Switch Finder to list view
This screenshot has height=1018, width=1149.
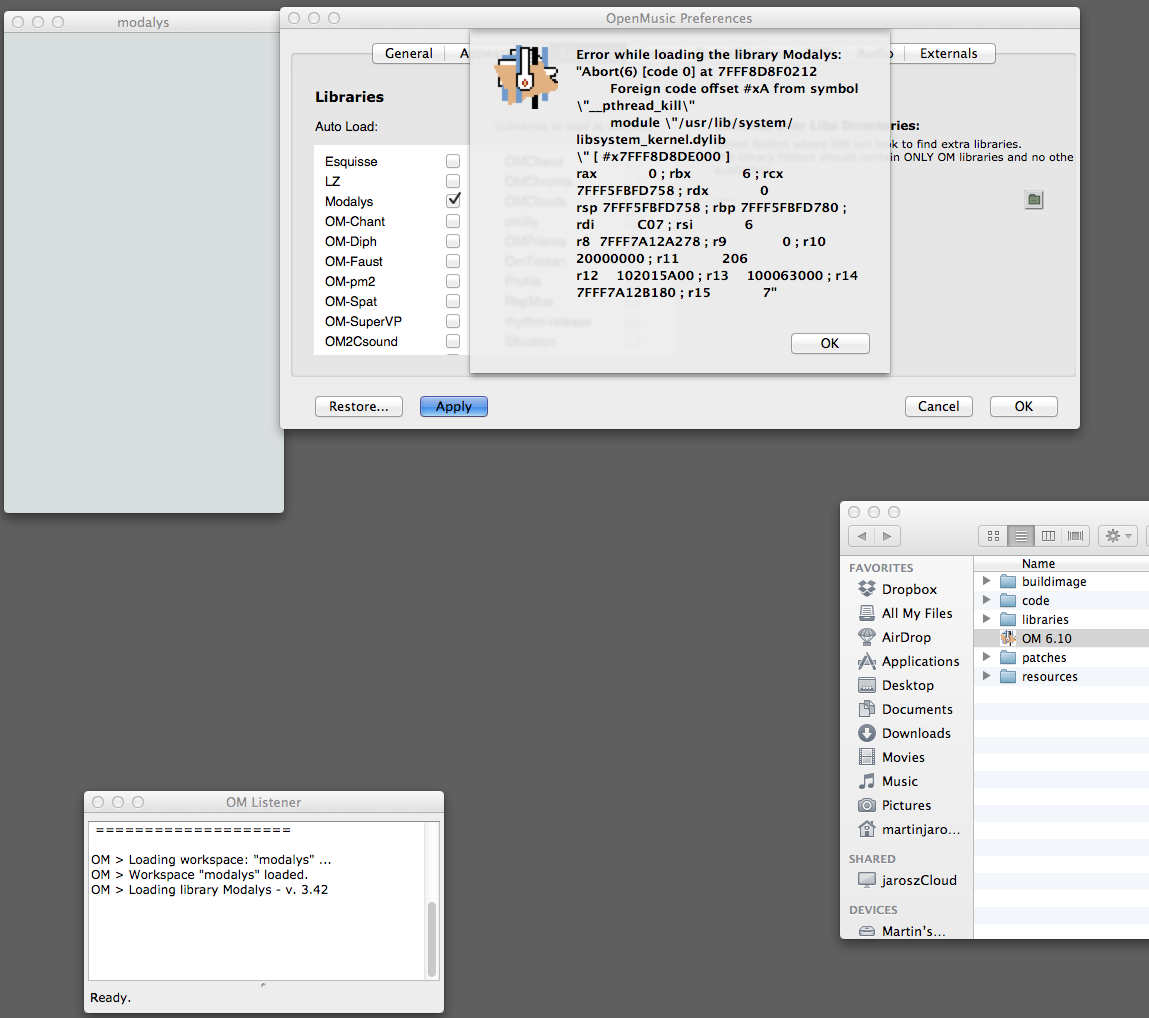tap(1021, 536)
